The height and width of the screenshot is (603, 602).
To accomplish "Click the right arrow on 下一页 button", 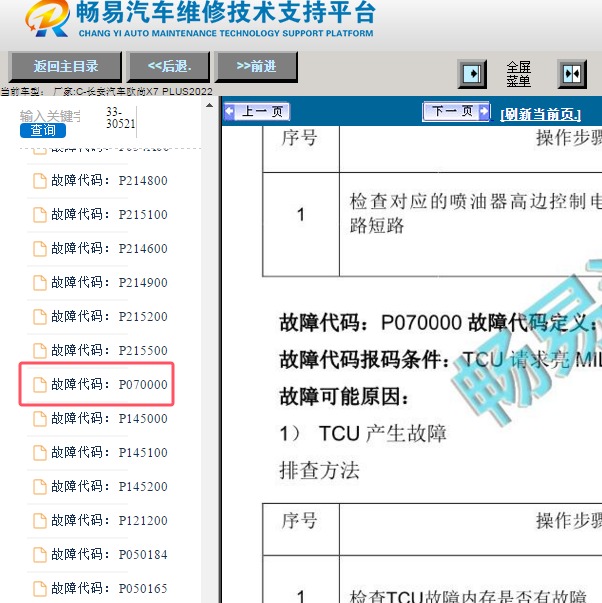I will coord(484,112).
